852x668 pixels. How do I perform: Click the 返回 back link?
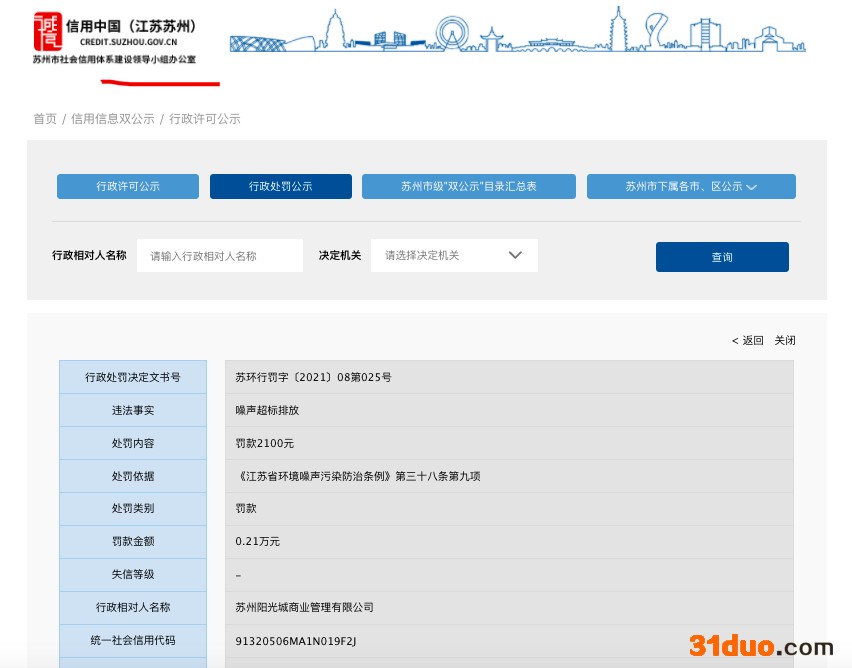748,341
